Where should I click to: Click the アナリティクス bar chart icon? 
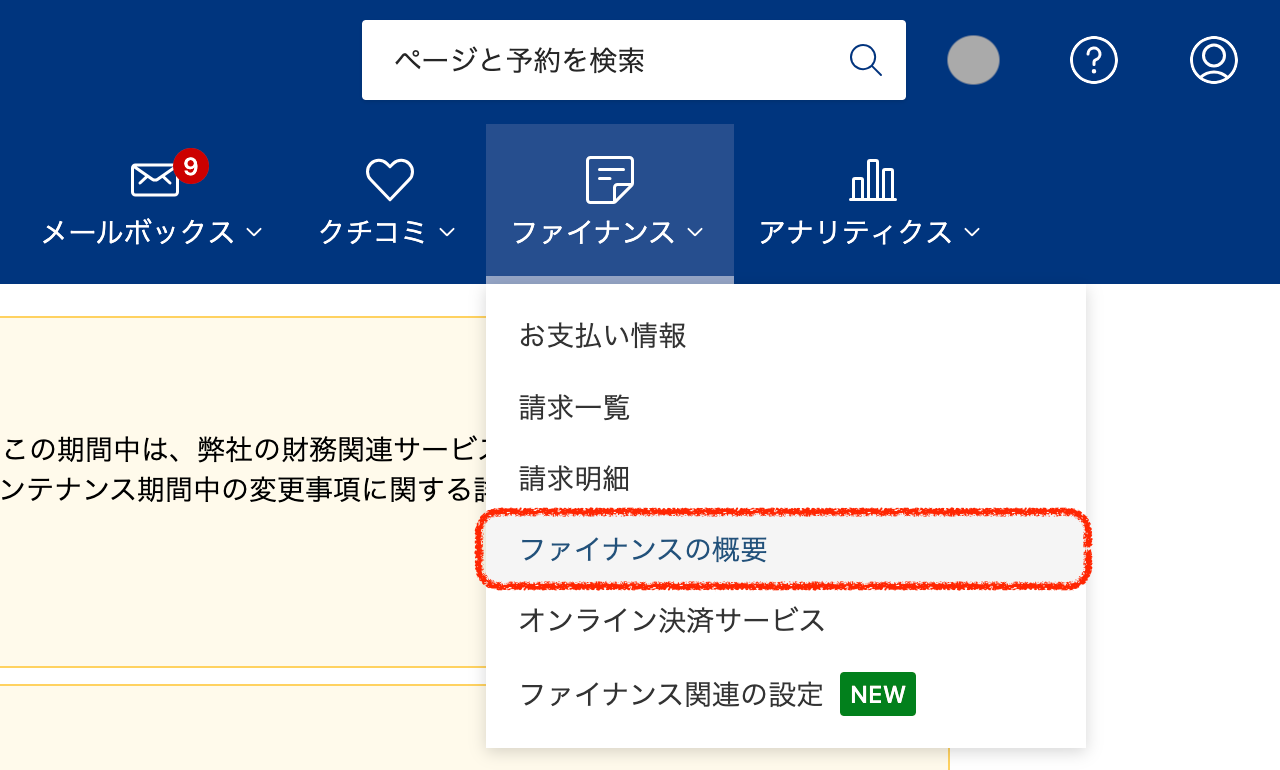click(872, 180)
